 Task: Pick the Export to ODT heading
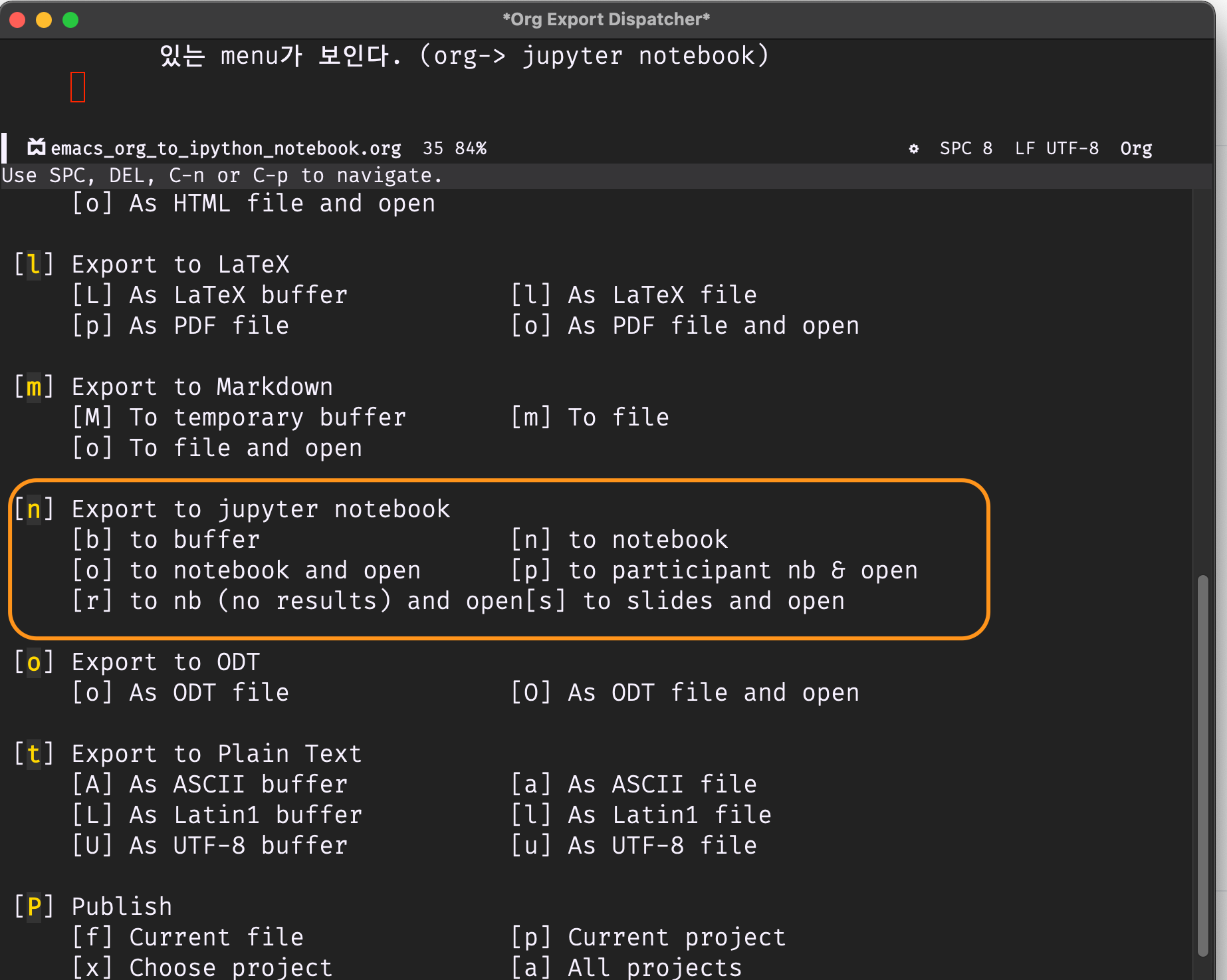pyautogui.click(x=165, y=662)
